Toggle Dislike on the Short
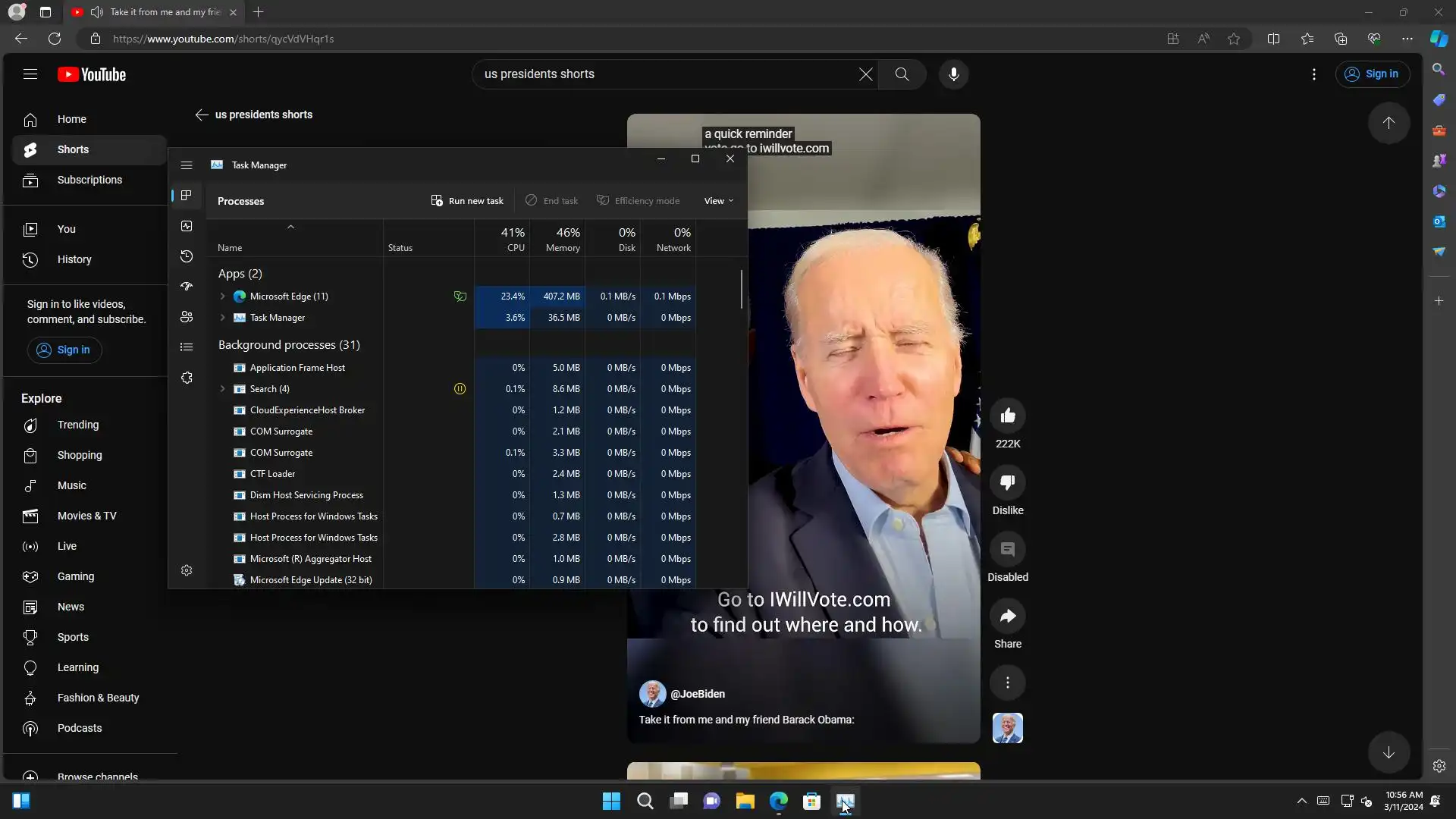 (x=1007, y=482)
